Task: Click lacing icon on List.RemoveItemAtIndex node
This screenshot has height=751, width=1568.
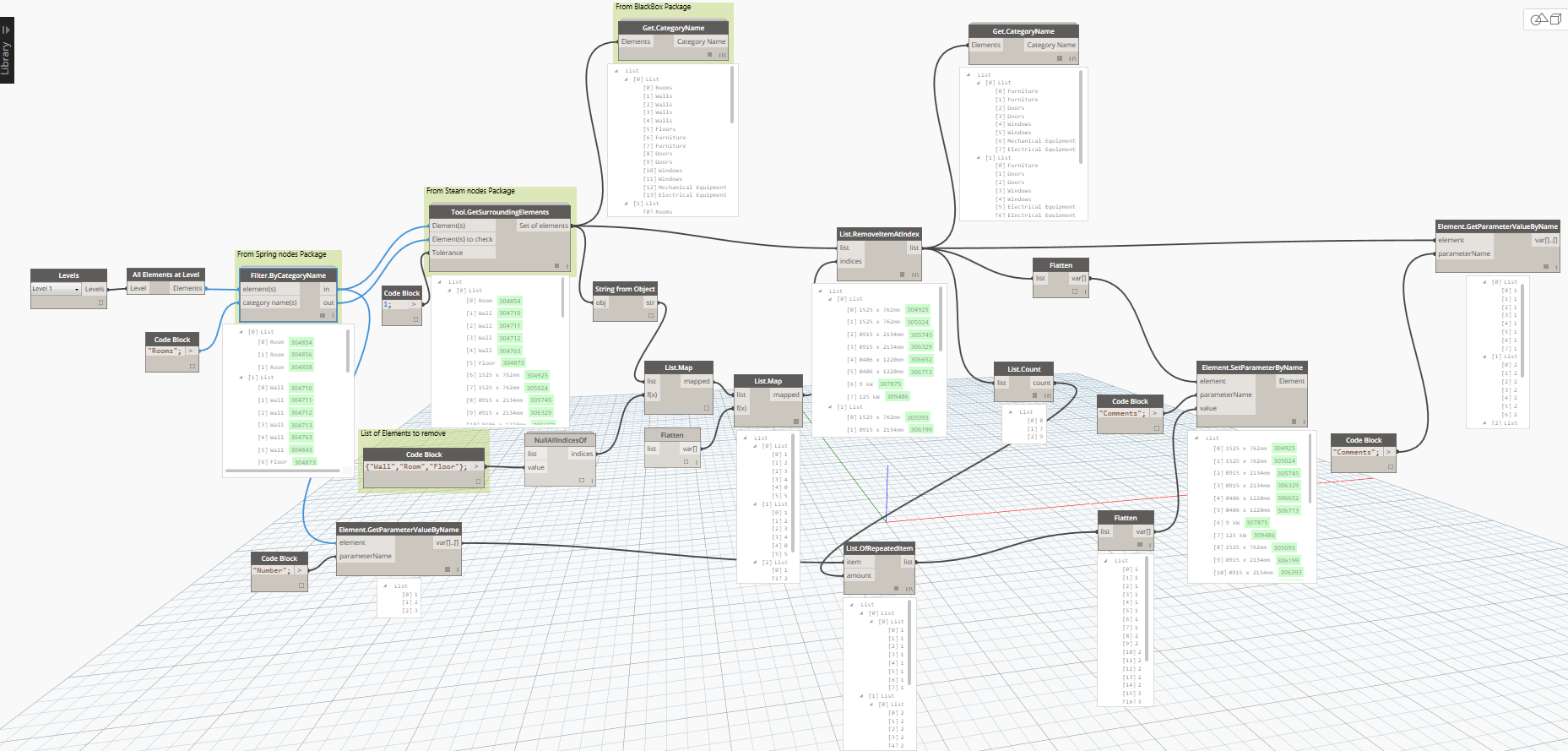Action: tap(915, 275)
